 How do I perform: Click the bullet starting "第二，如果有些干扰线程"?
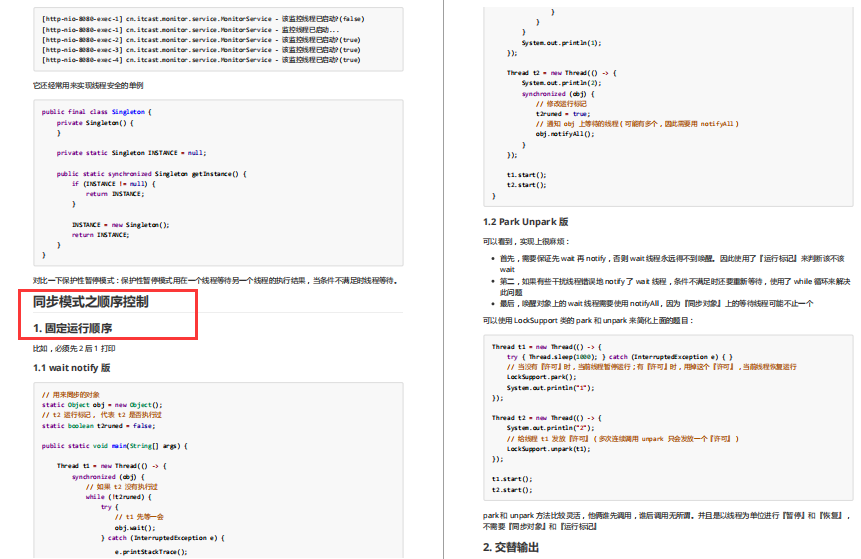(x=675, y=287)
